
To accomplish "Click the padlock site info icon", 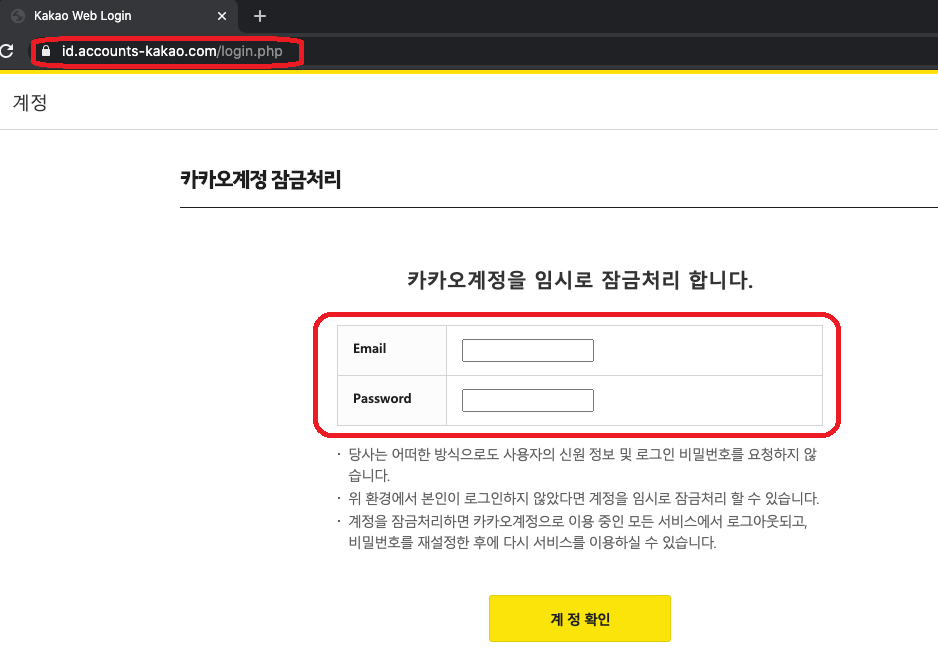I will (46, 51).
